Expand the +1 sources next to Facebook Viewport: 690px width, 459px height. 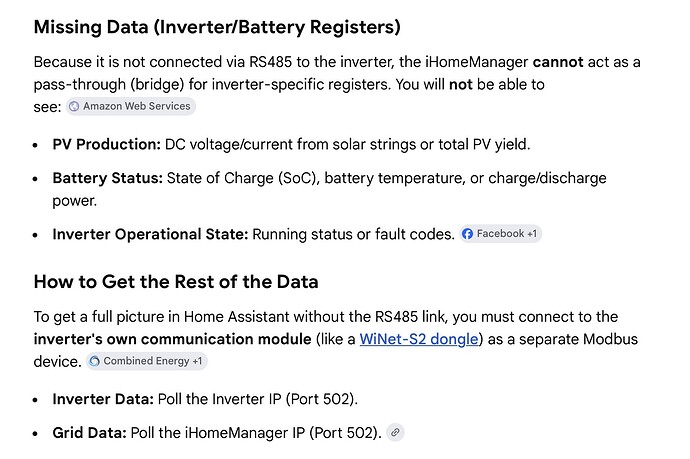click(532, 234)
